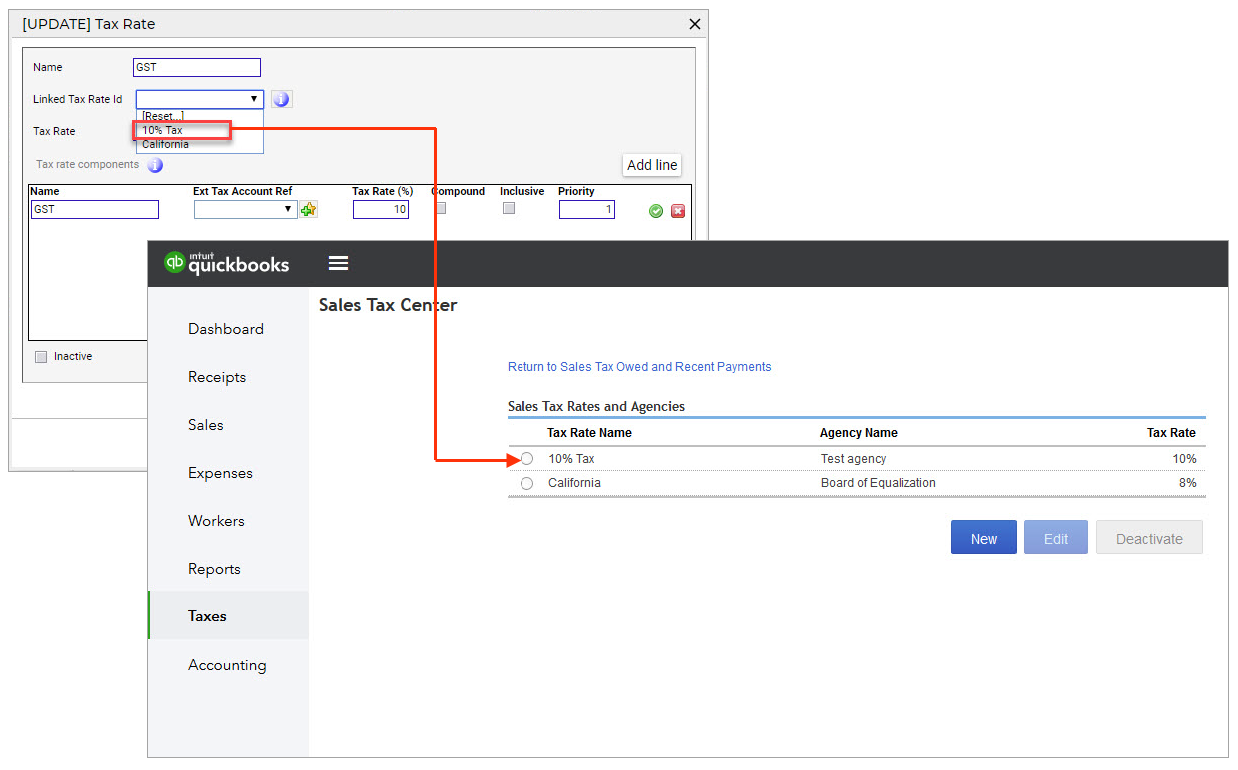Choose 10% Tax in the dropdown list
Viewport: 1238px width, 770px height.
(x=182, y=130)
